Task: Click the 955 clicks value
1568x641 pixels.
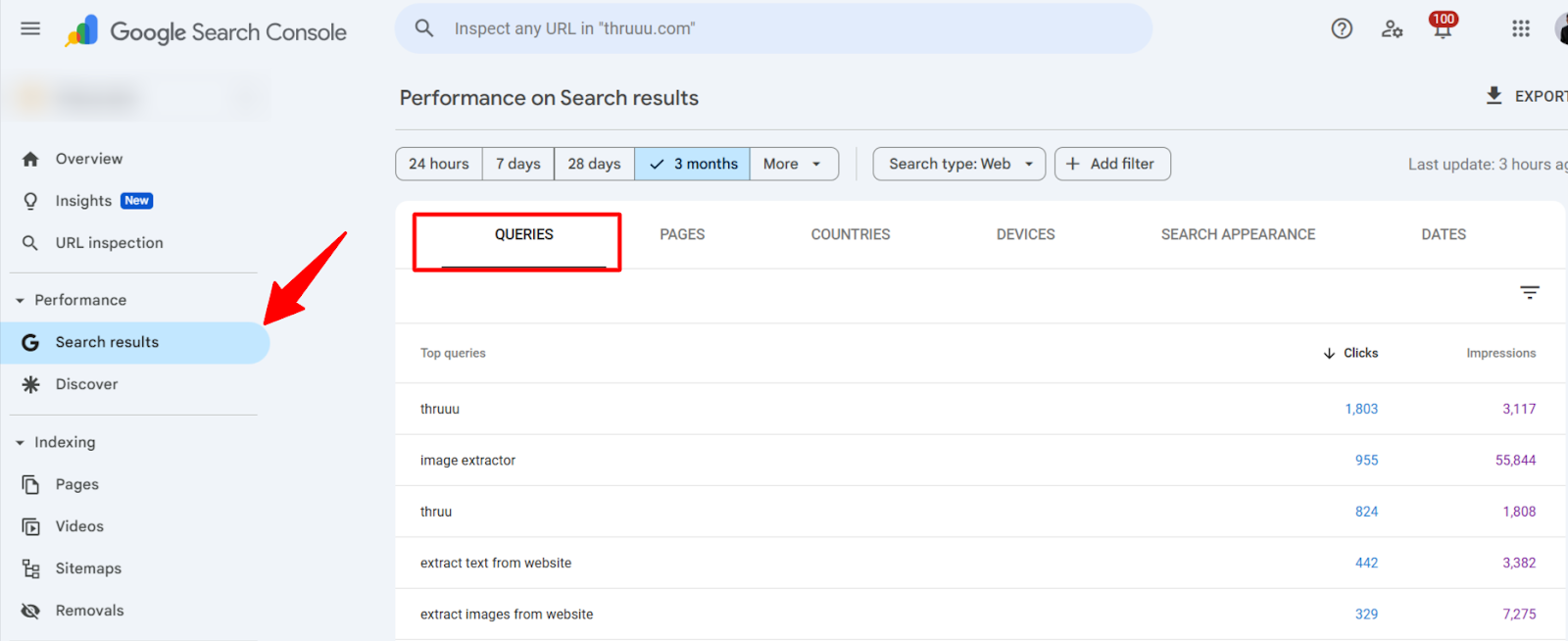Action: click(1366, 460)
